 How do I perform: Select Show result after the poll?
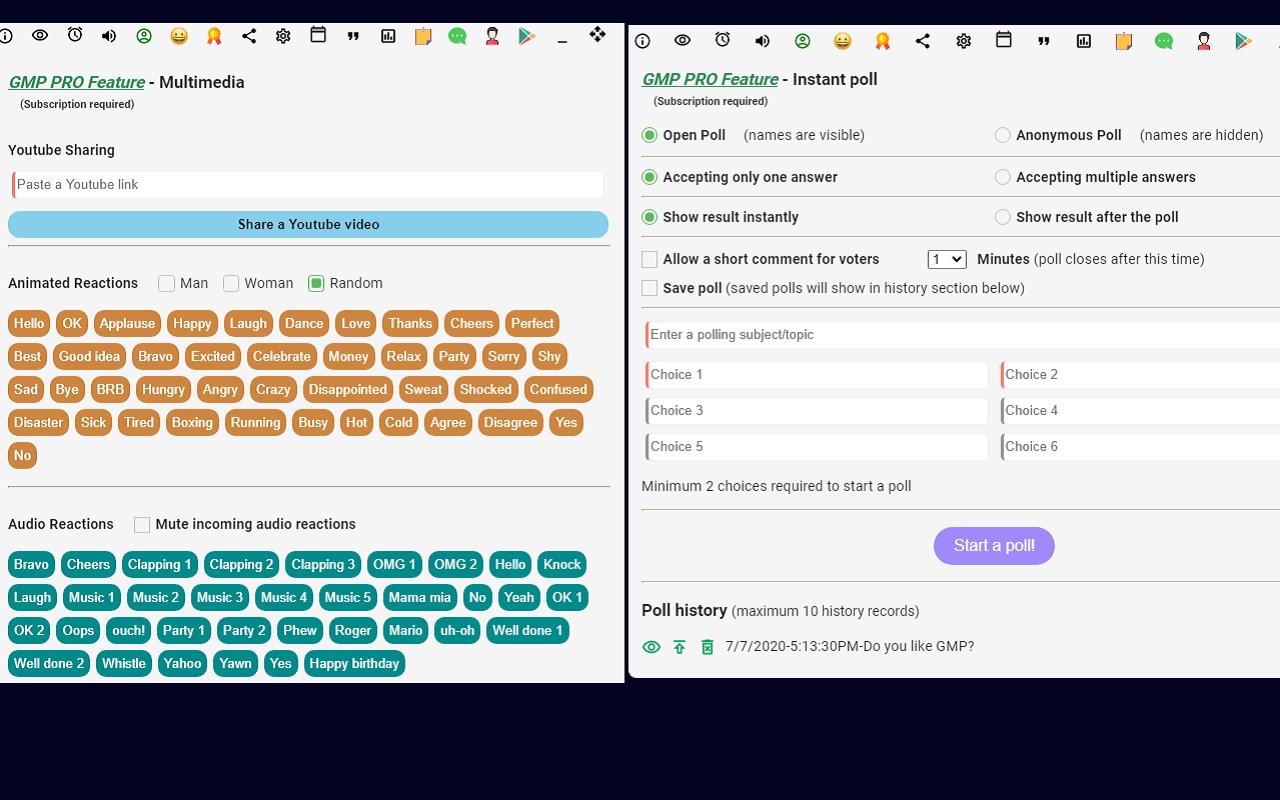pos(1002,217)
